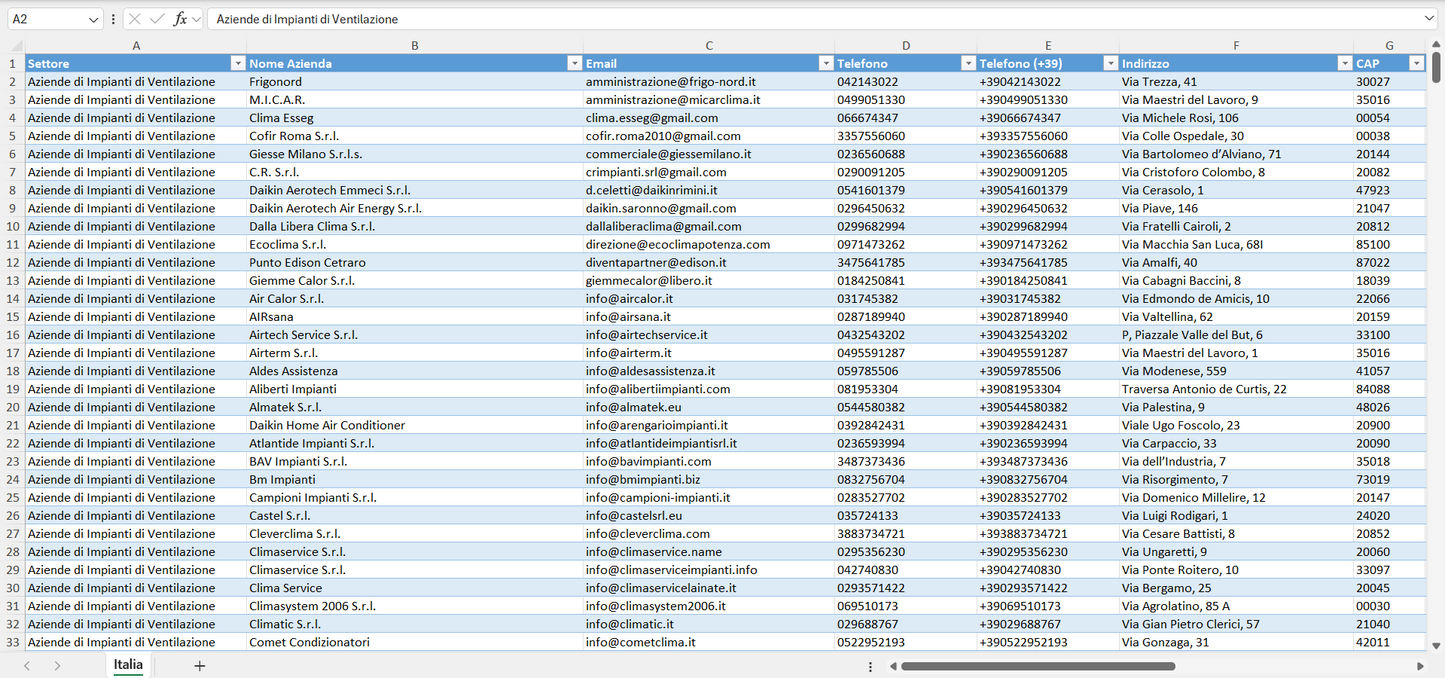Select the Frigonord cell
This screenshot has width=1445, height=678.
click(415, 82)
